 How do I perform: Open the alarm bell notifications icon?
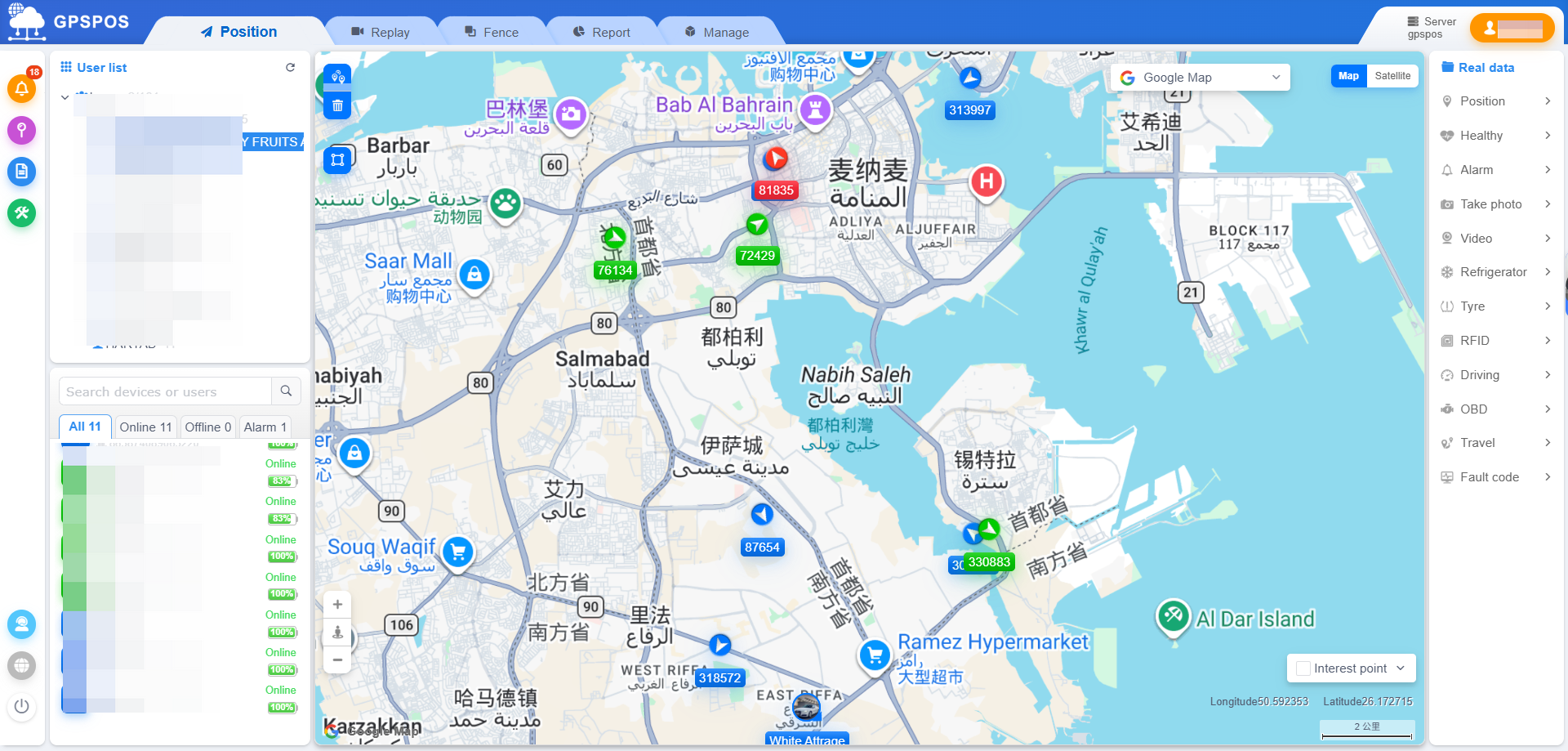pos(22,88)
